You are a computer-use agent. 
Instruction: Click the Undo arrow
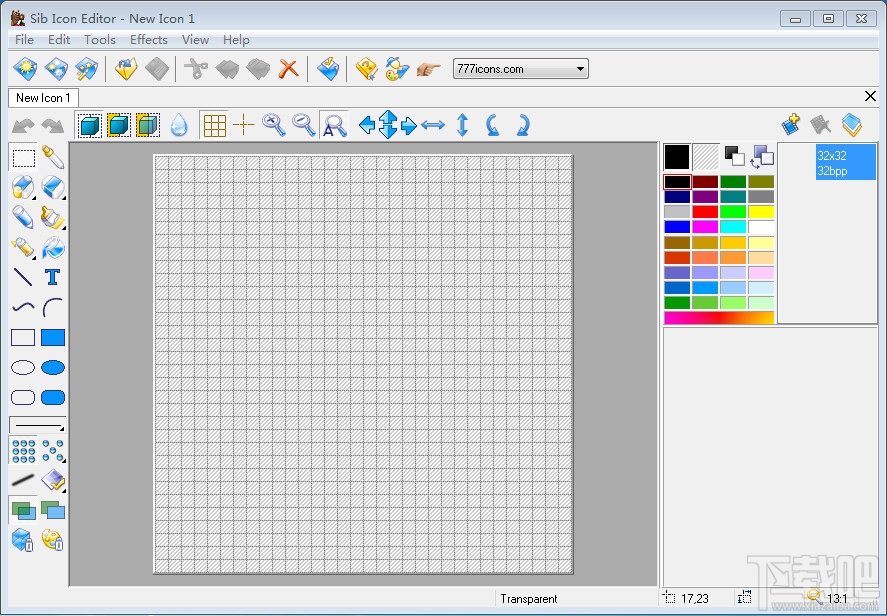[x=23, y=126]
